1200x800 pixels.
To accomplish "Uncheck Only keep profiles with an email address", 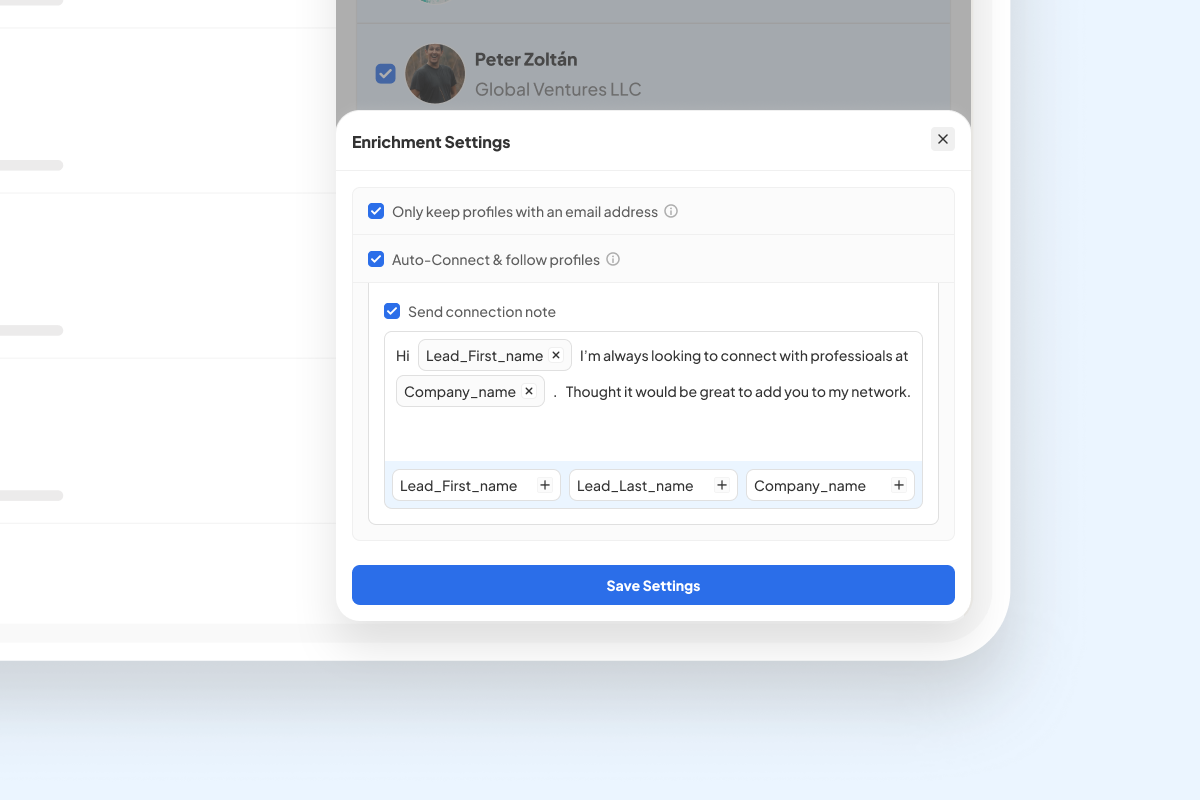I will pyautogui.click(x=376, y=211).
